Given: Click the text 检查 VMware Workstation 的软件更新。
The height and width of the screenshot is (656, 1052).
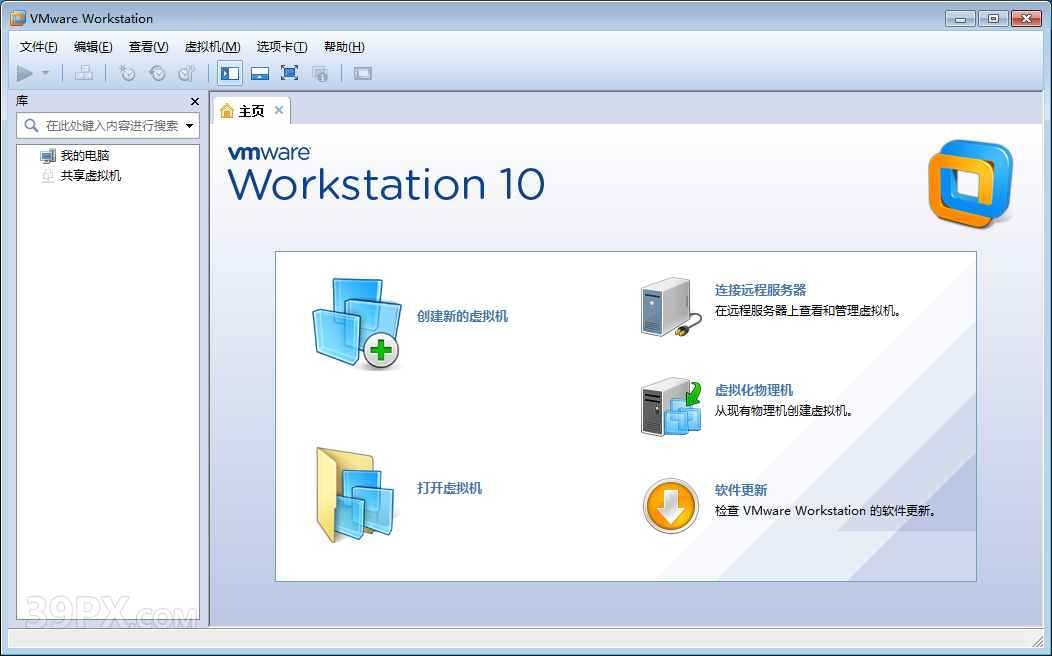Looking at the screenshot, I should (x=825, y=510).
